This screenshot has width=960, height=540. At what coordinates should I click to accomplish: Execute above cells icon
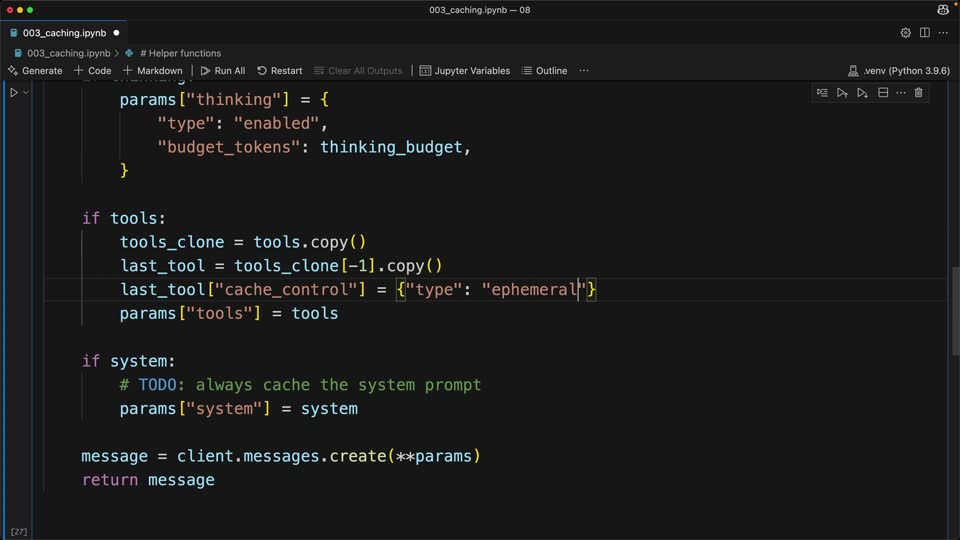coord(842,92)
